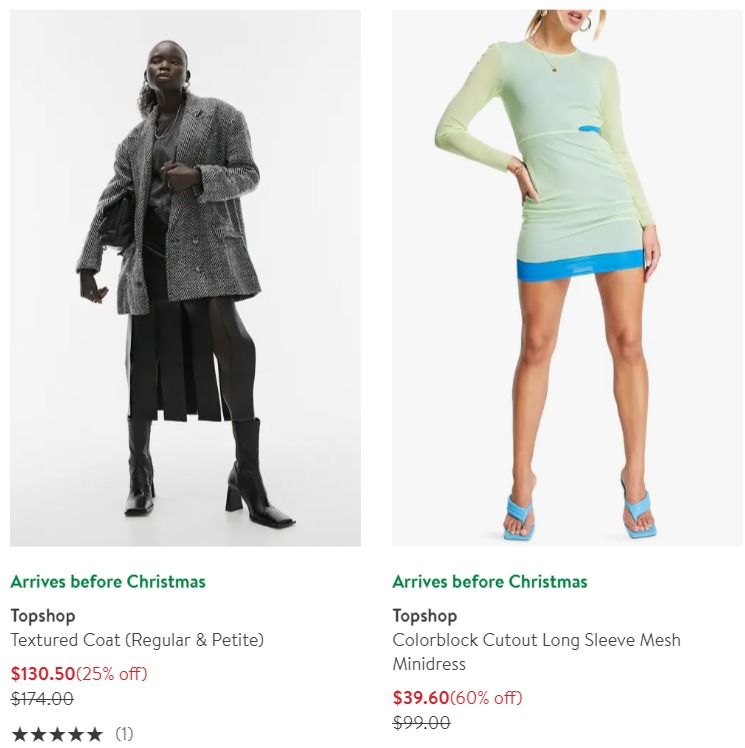745x748 pixels.
Task: Click Arrives before Christmas under the coat
Action: [x=108, y=582]
